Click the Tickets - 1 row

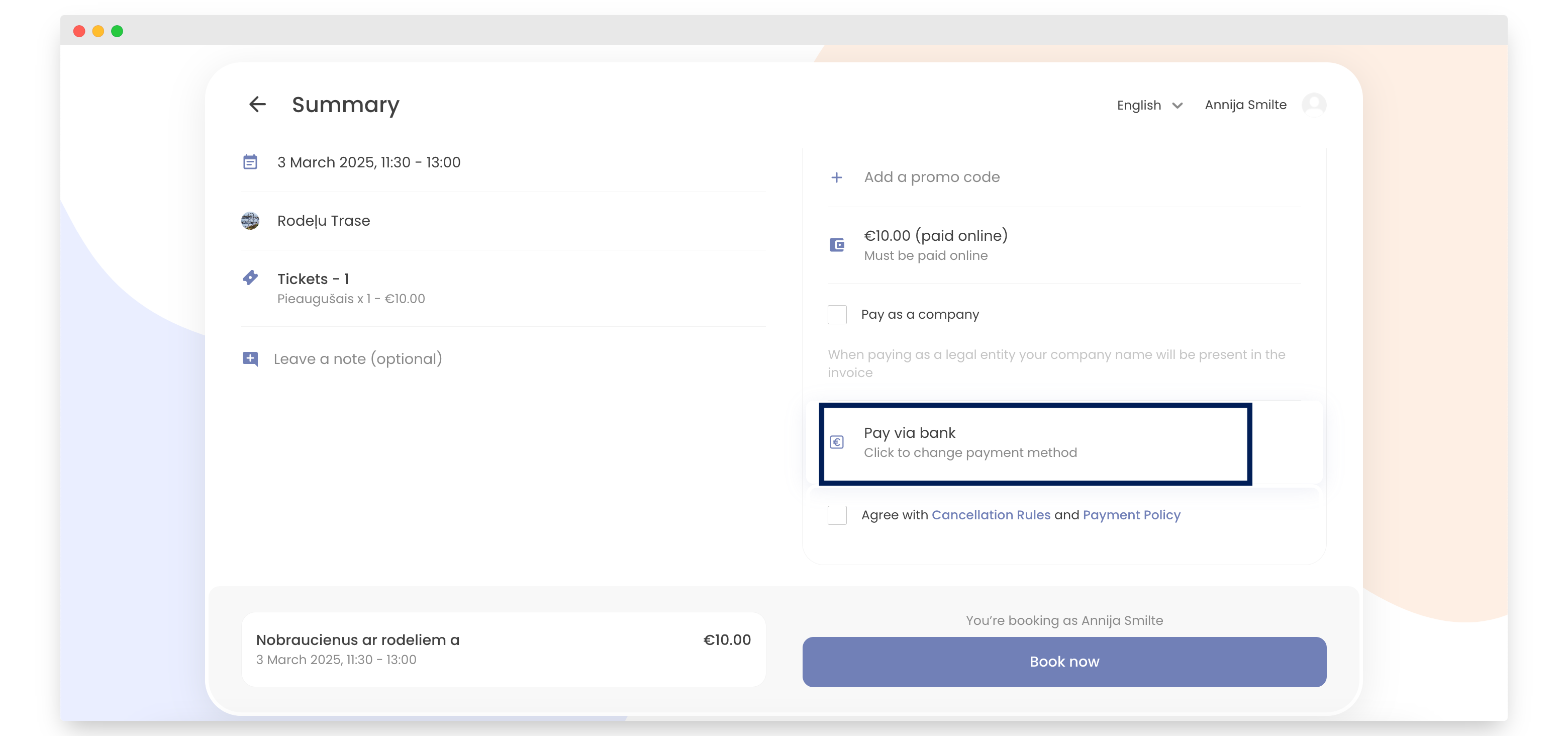(314, 278)
